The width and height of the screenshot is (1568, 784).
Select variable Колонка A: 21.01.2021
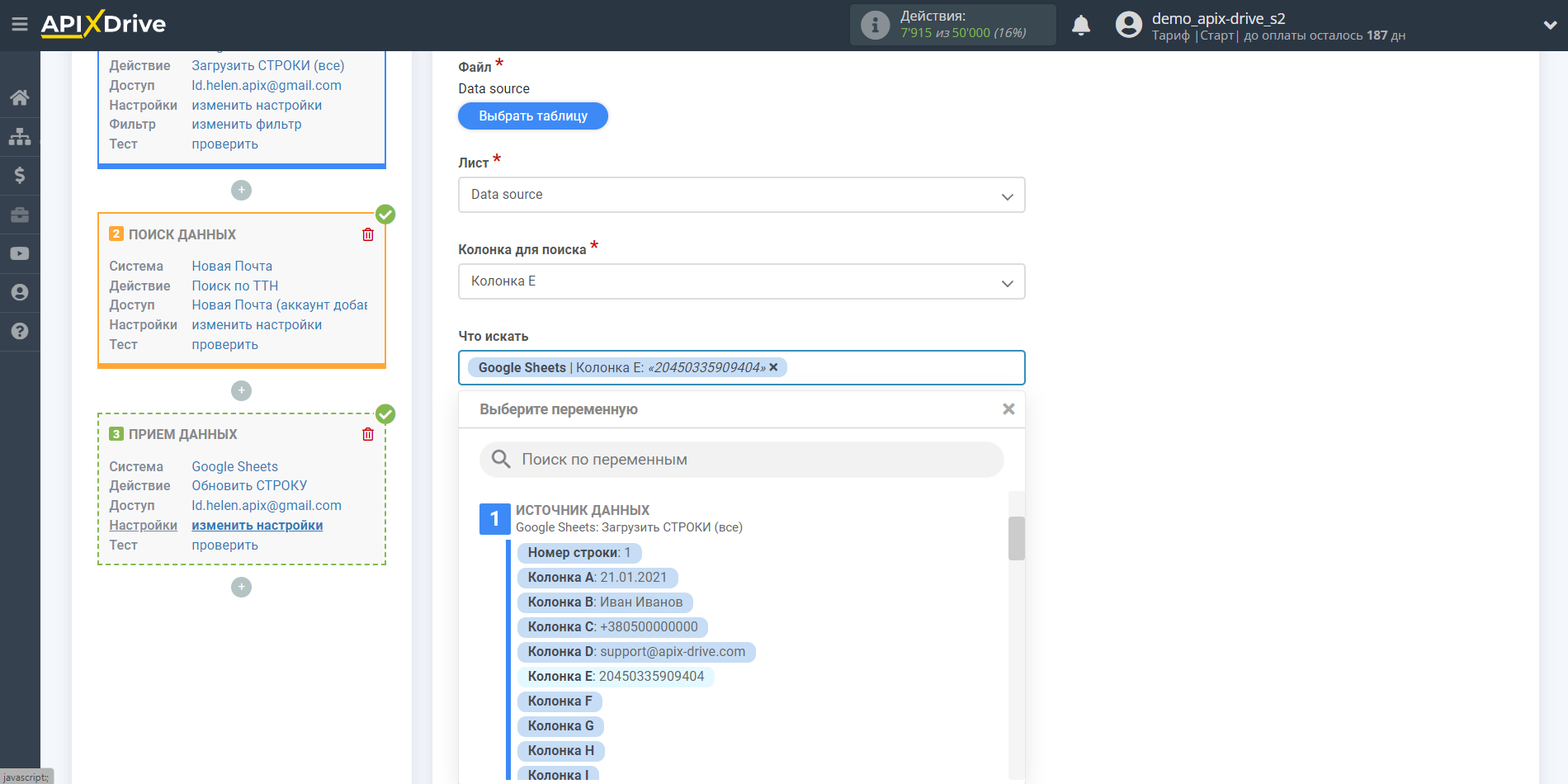(597, 578)
